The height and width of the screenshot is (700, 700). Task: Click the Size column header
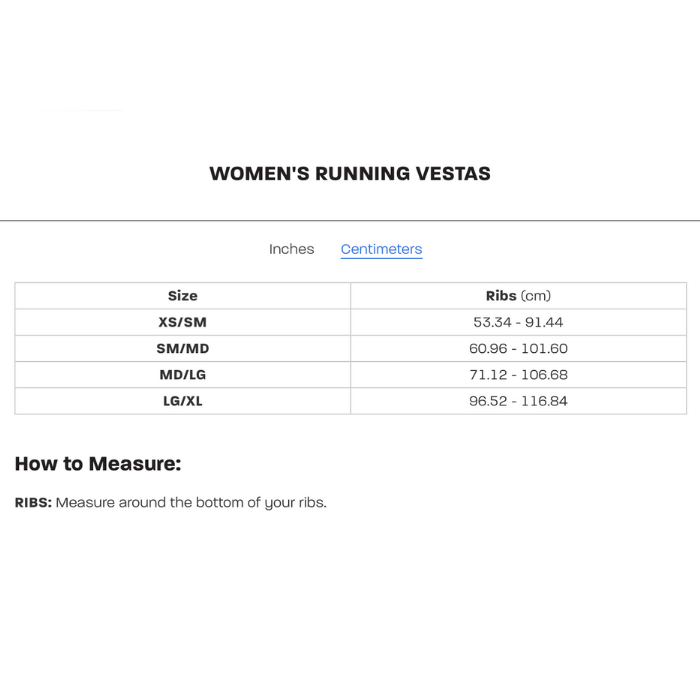click(x=182, y=296)
